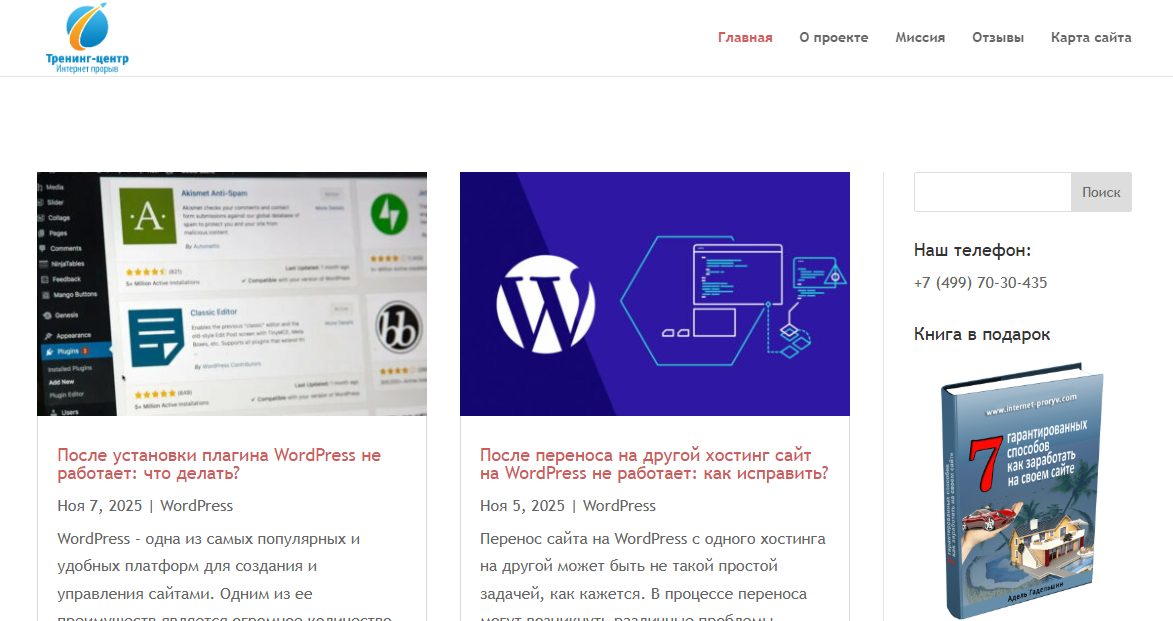Select WordPress category under Ноя 5 post
The width and height of the screenshot is (1173, 621).
coord(619,506)
